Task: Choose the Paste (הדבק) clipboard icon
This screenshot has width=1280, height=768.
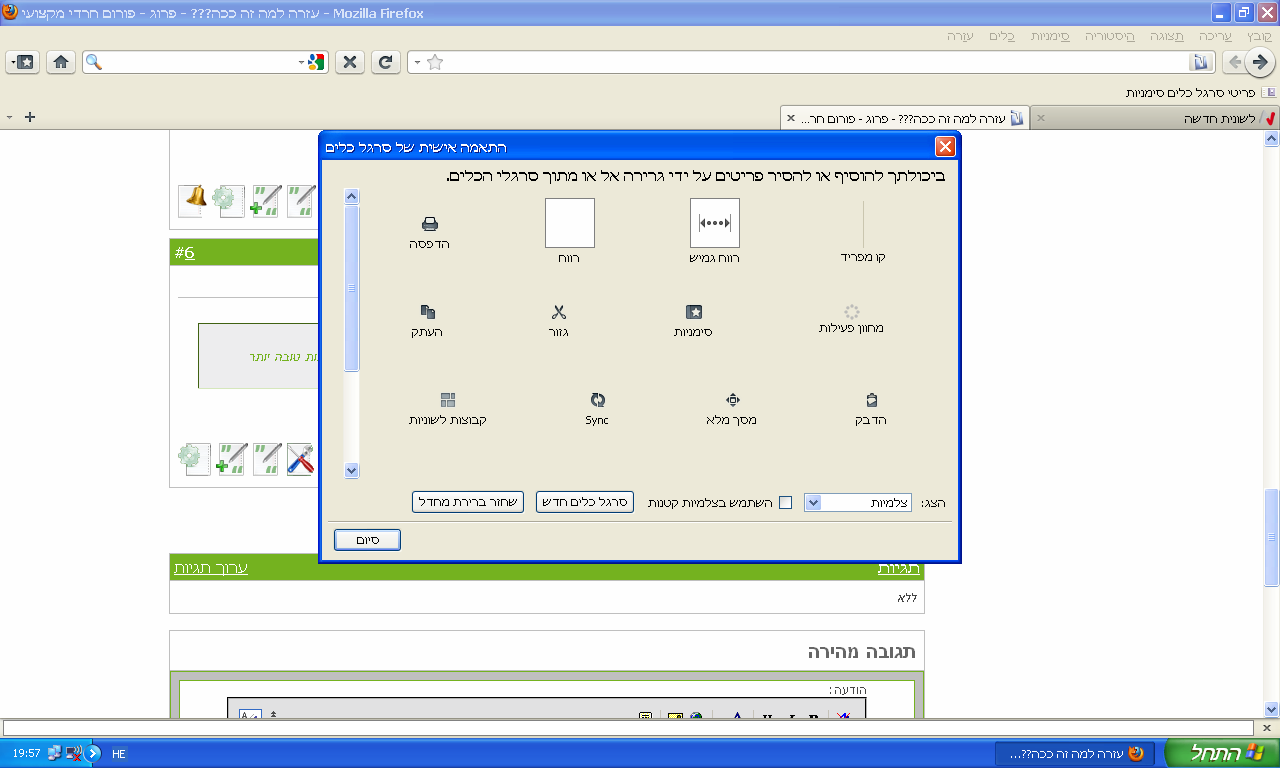Action: [872, 399]
